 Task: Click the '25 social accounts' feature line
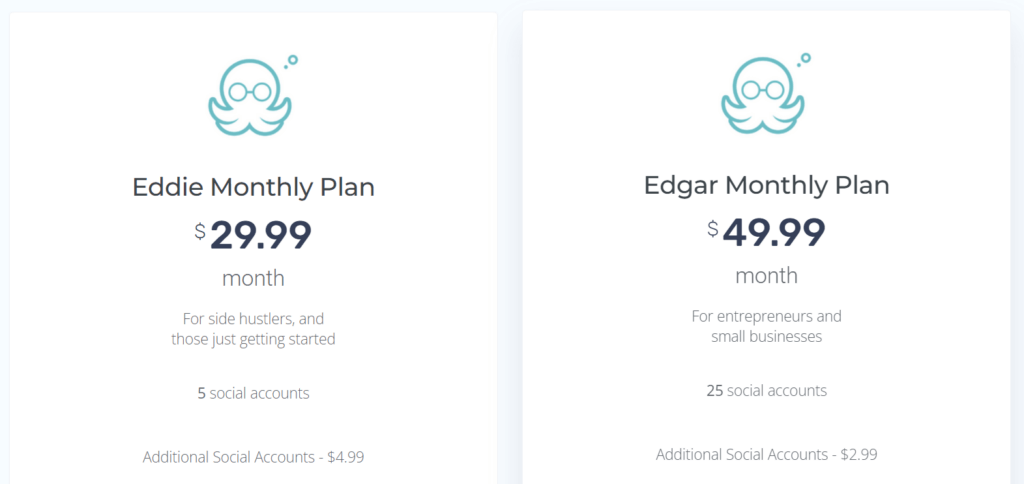(x=767, y=391)
